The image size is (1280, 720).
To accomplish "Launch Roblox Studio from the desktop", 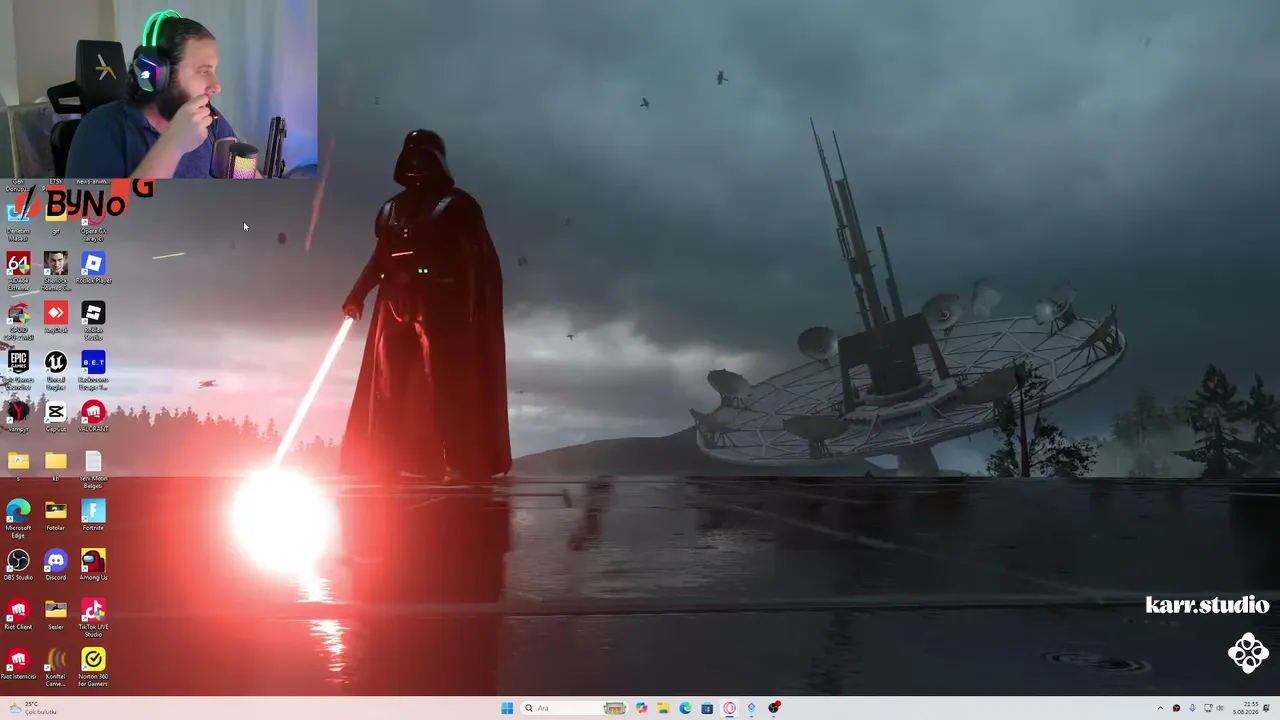I will point(93,321).
